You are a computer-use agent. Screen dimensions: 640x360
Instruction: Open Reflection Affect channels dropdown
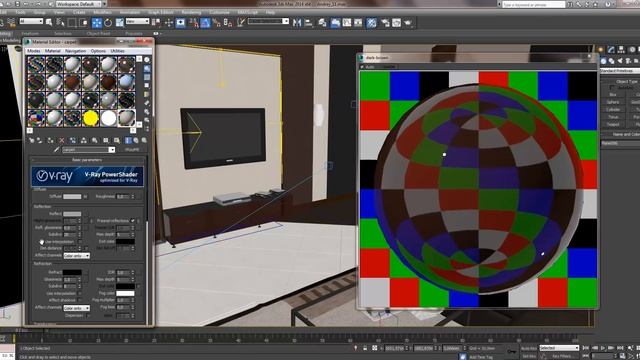(76, 256)
